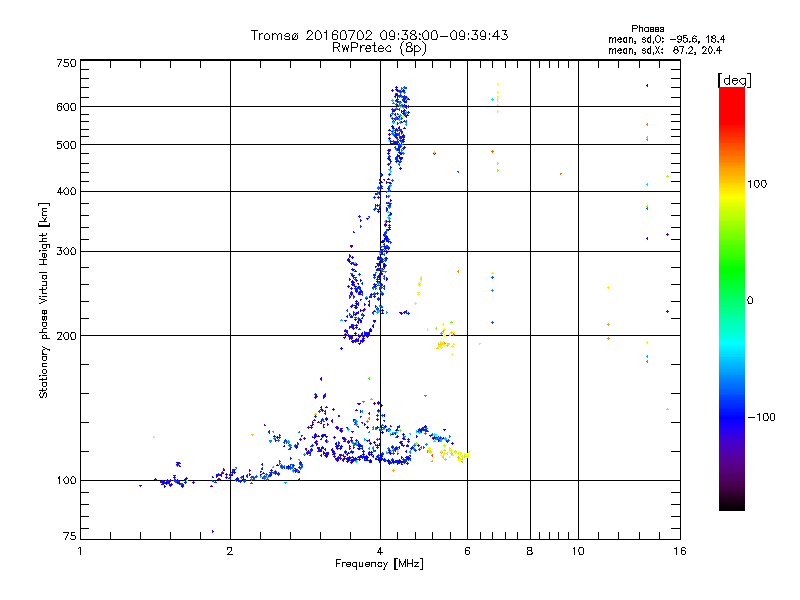Image resolution: width=800 pixels, height=600 pixels.
Task: Click the yellow echo cluster near 5.5 MHz, 190 km
Action: click(445, 345)
